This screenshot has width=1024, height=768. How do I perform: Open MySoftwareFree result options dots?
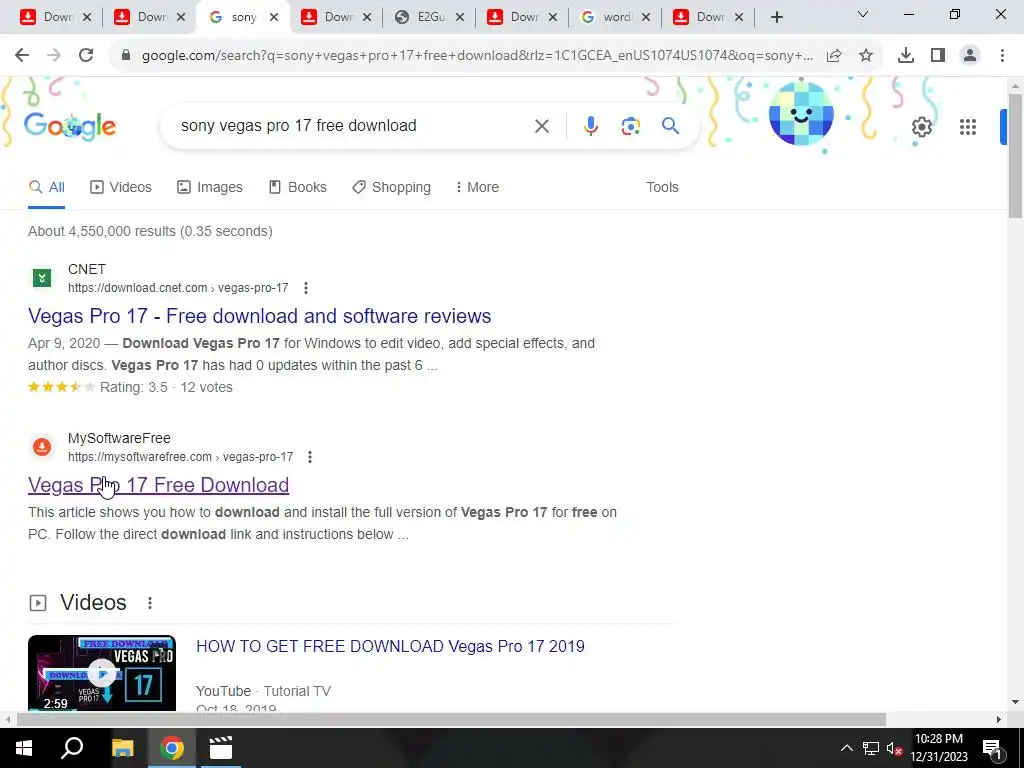310,457
